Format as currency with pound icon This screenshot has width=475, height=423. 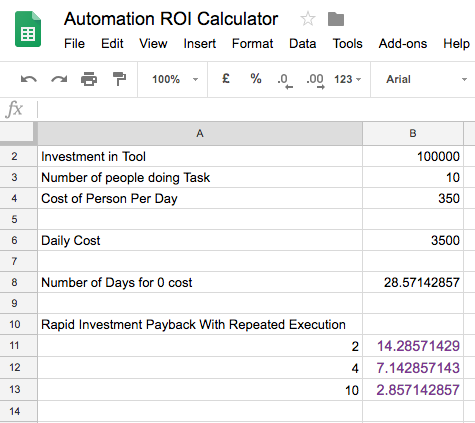226,79
